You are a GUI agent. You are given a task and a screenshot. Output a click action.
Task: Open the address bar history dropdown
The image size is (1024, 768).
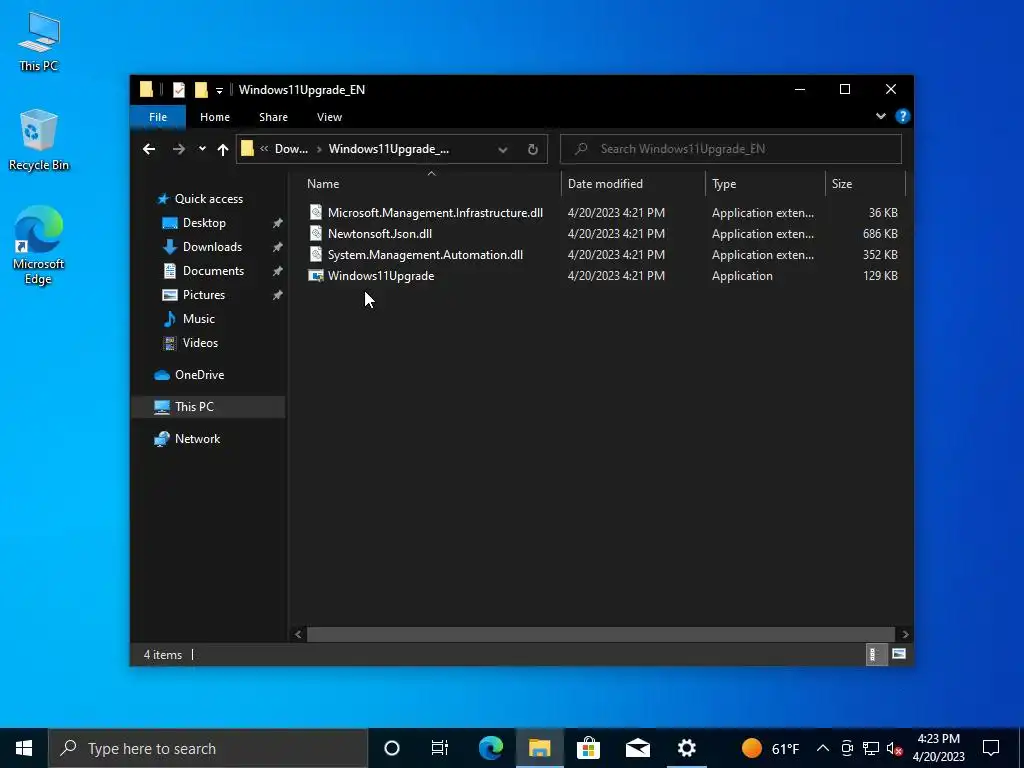pyautogui.click(x=503, y=150)
